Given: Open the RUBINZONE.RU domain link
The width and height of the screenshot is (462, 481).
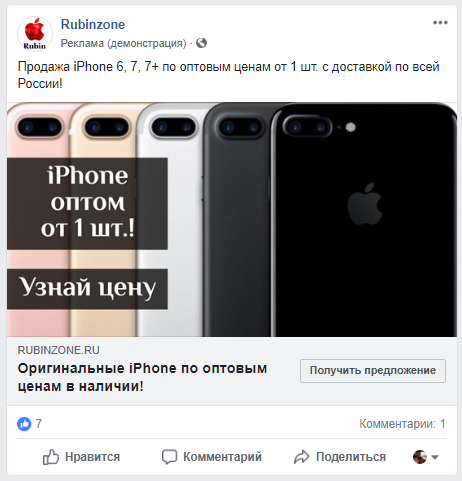Looking at the screenshot, I should 59,350.
